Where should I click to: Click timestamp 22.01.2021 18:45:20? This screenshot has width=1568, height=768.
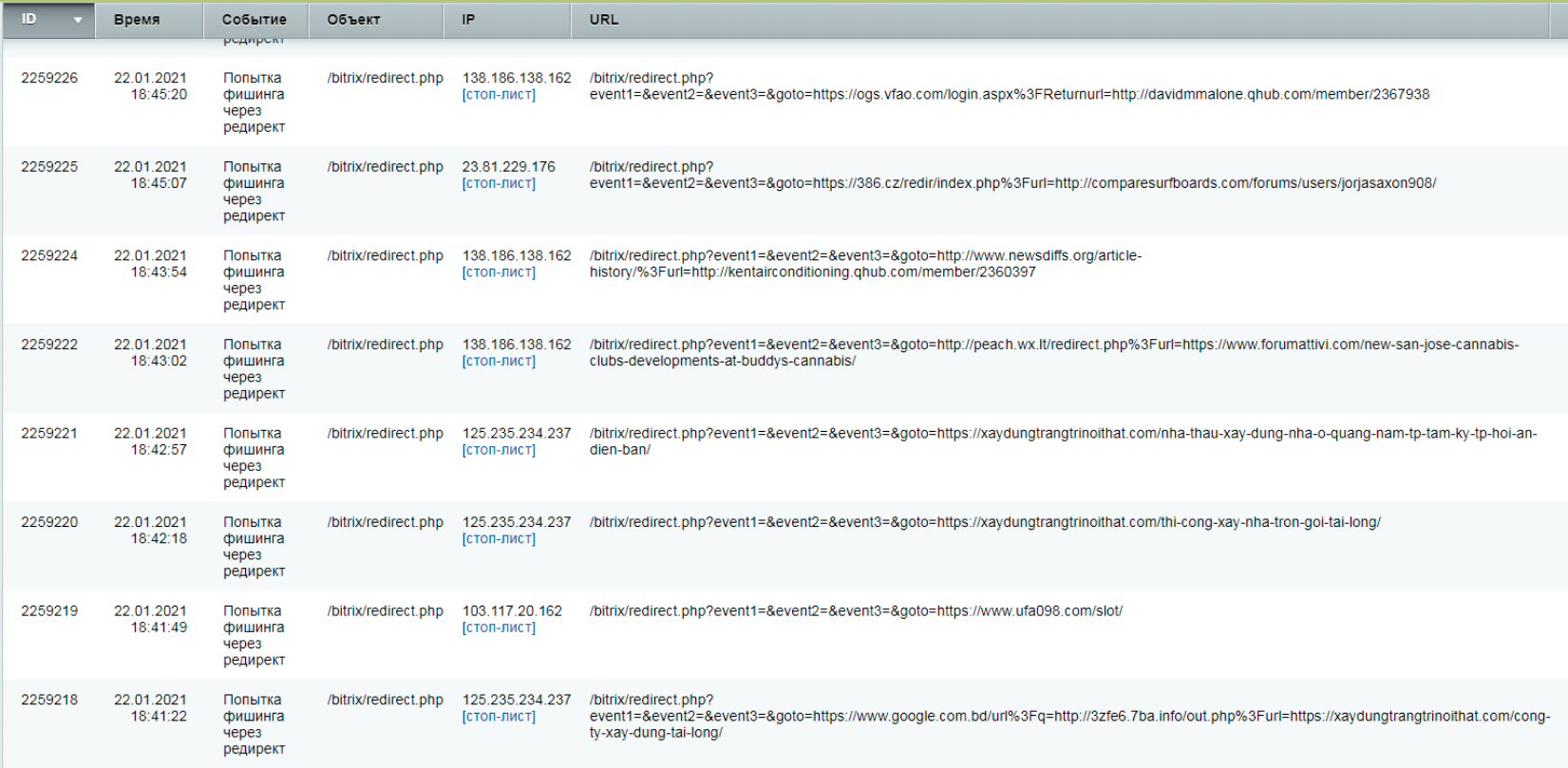[x=151, y=86]
